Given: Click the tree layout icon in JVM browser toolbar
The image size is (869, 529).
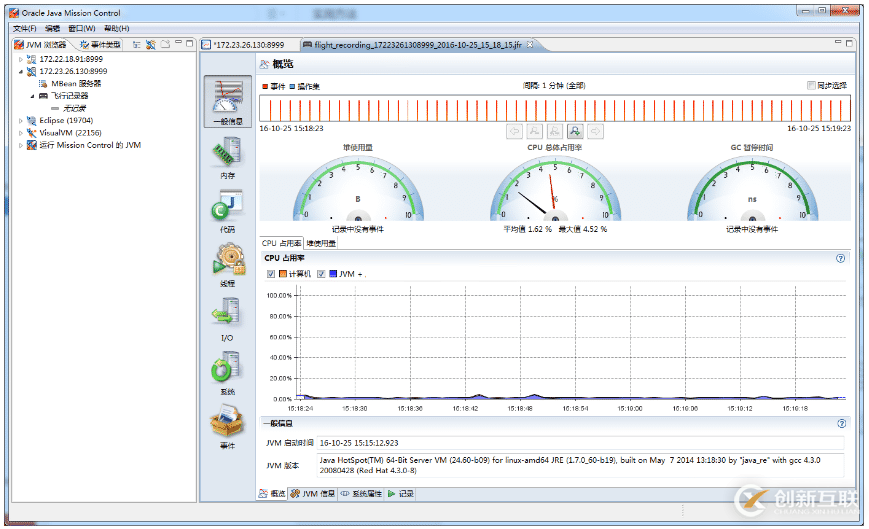Looking at the screenshot, I should 136,44.
